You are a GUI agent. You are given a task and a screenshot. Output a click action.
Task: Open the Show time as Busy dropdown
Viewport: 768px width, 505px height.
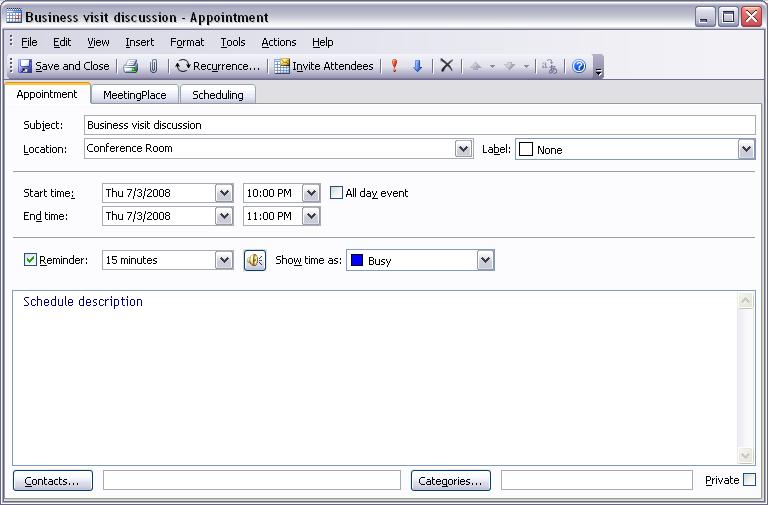[485, 260]
